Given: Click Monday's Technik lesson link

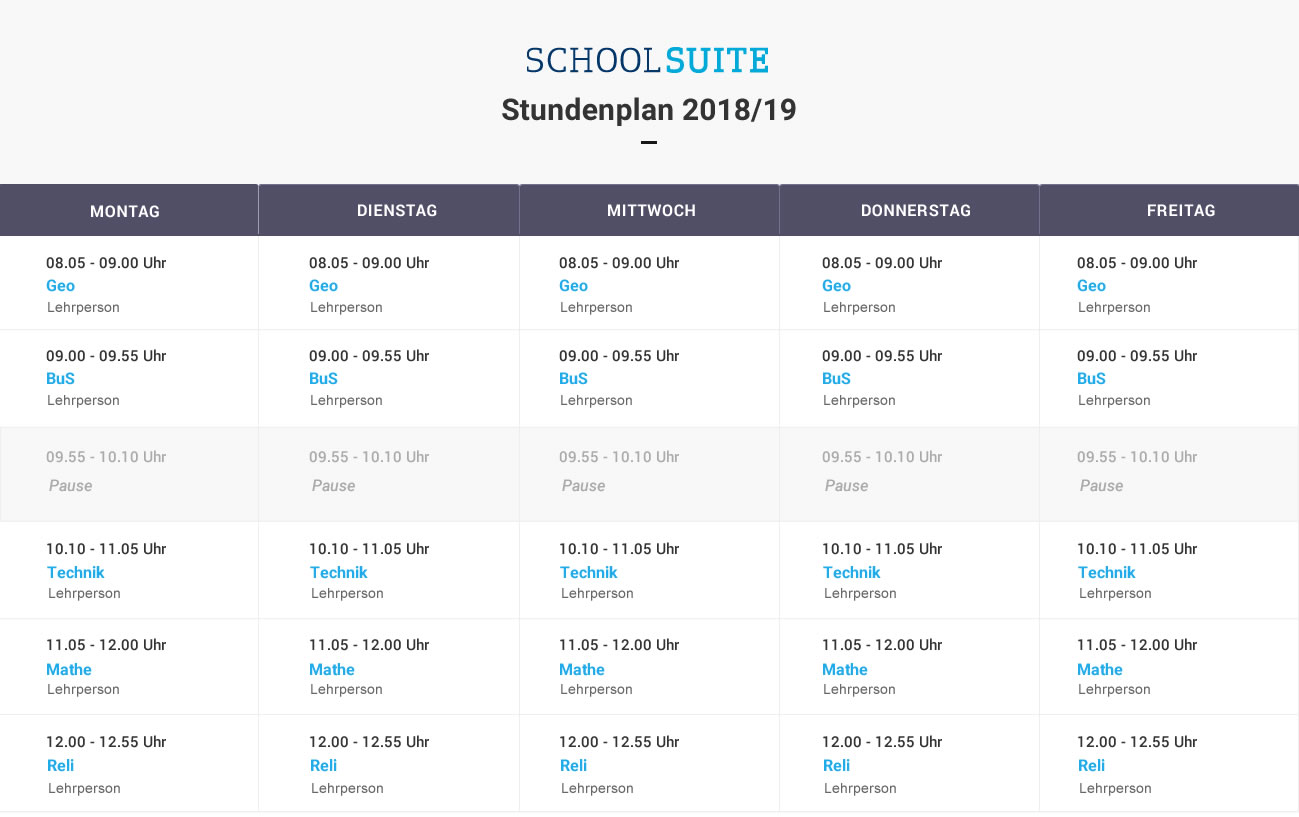Looking at the screenshot, I should click(76, 573).
